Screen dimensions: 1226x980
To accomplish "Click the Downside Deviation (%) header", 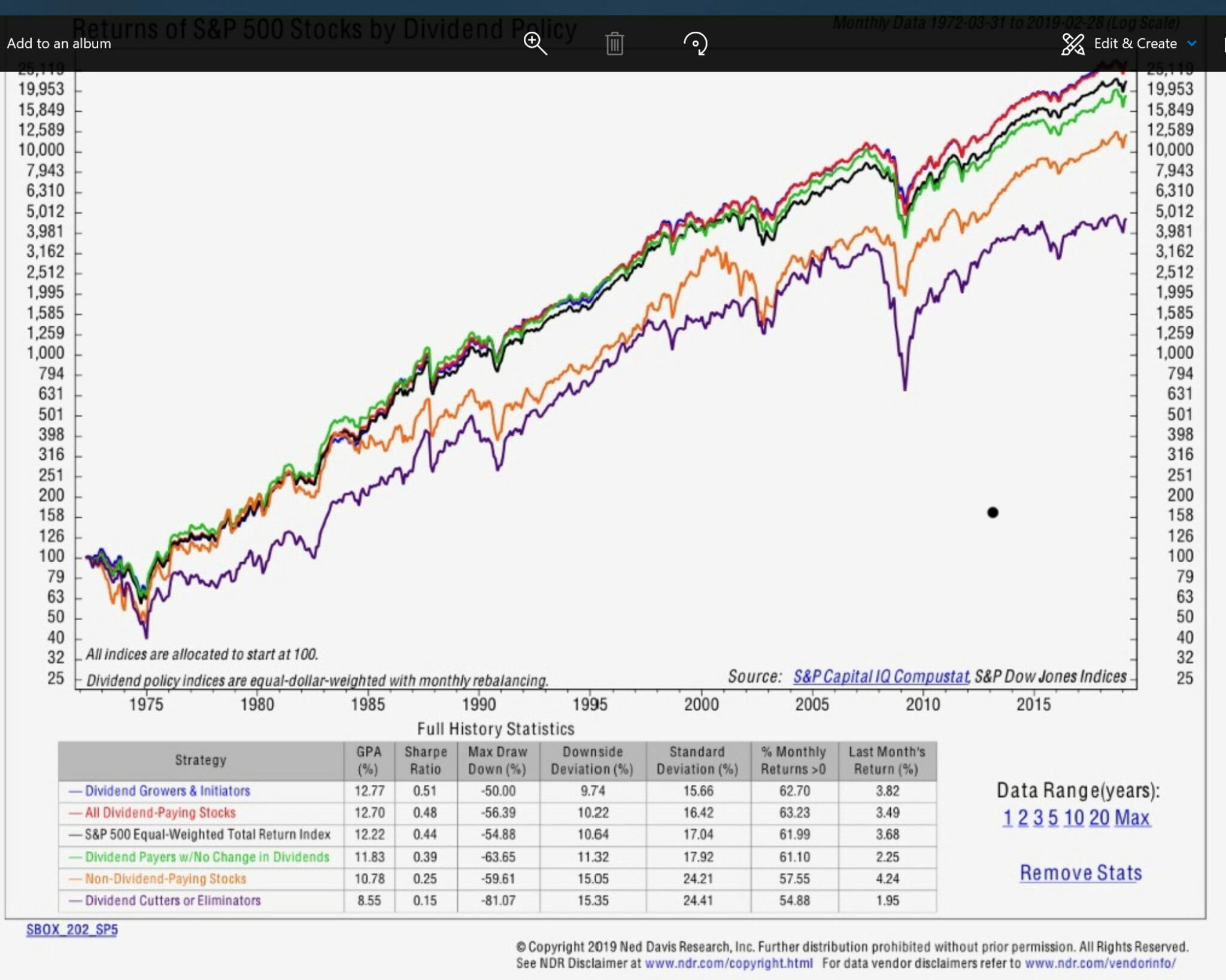I will pyautogui.click(x=593, y=760).
